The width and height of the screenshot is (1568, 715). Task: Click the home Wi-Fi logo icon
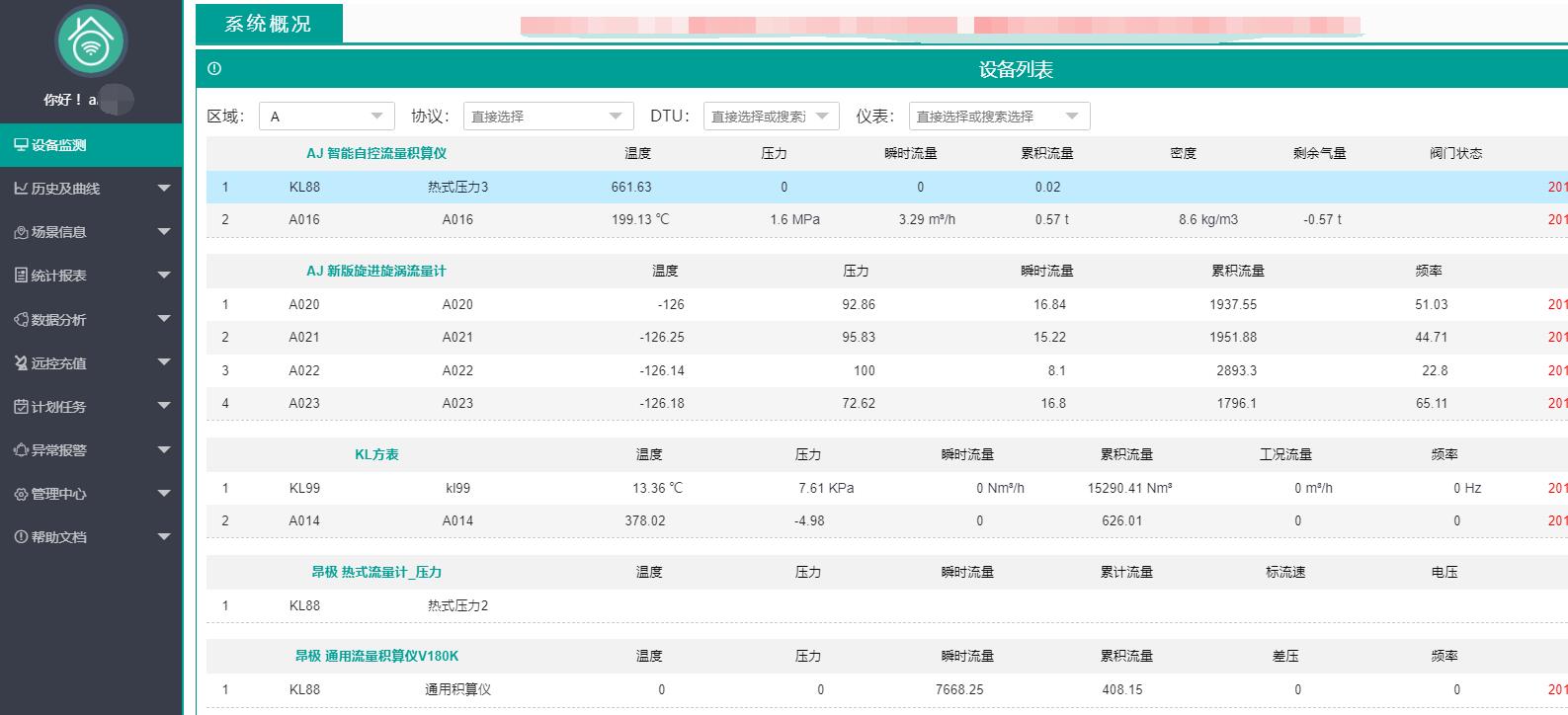point(91,41)
